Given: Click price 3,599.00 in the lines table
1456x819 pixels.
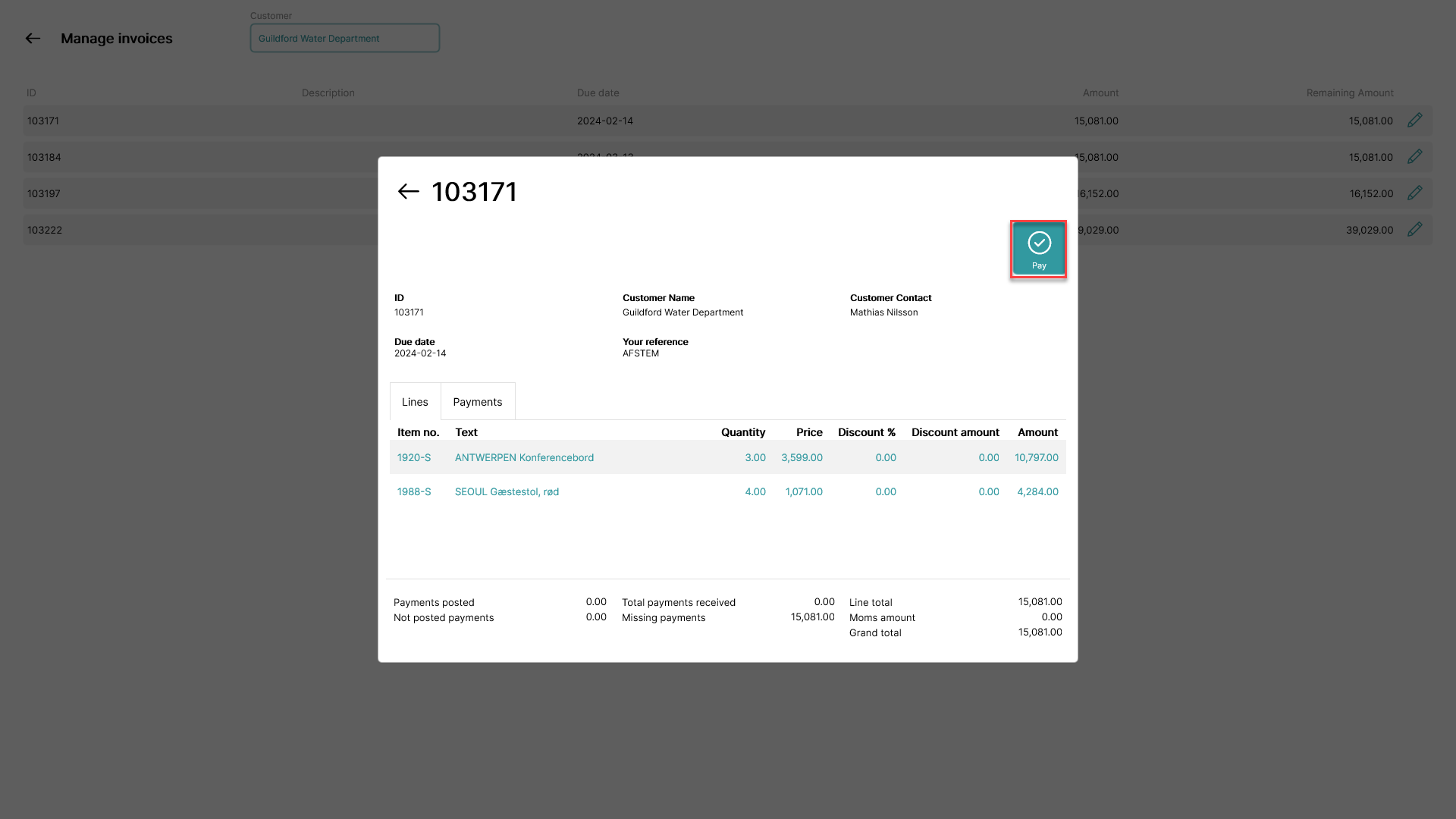Looking at the screenshot, I should 802,457.
